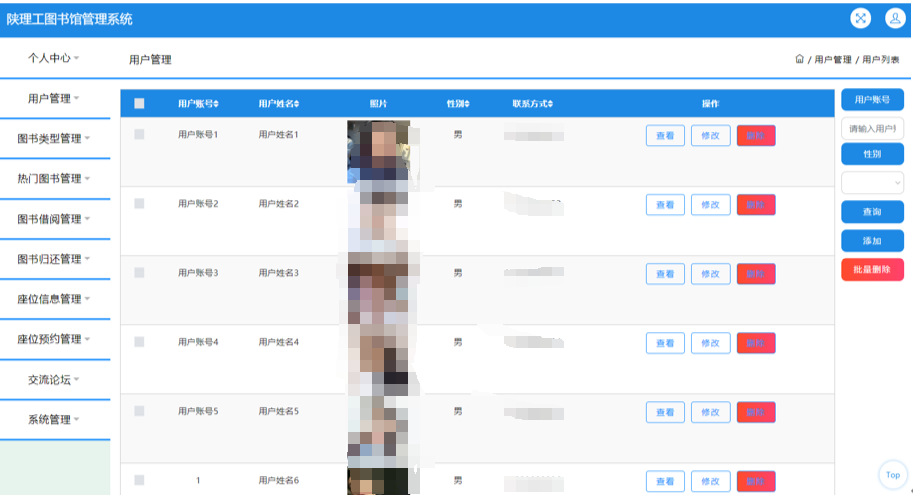Check the row for 用户姓名6
Screen dimensions: 913x495
tap(139, 480)
